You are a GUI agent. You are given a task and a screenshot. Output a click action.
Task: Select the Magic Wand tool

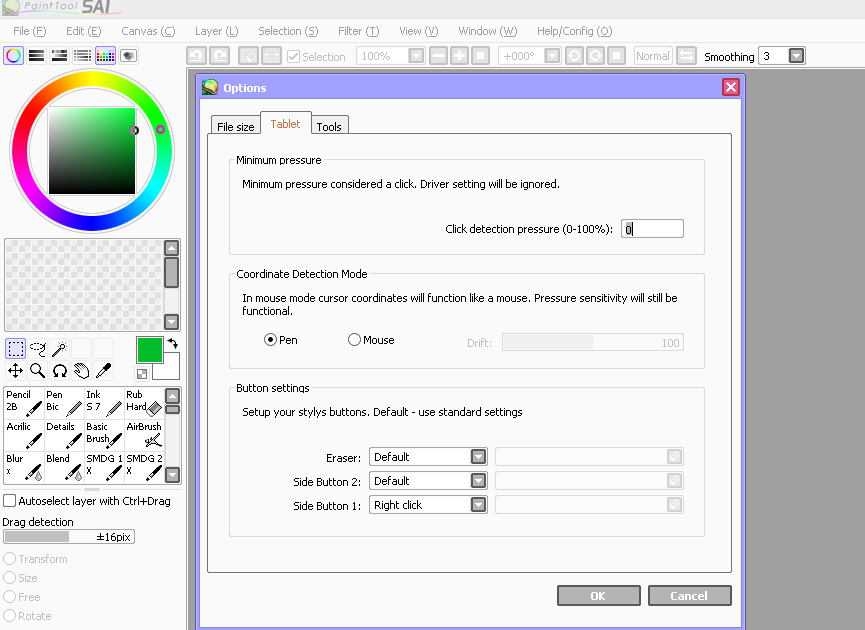click(60, 349)
